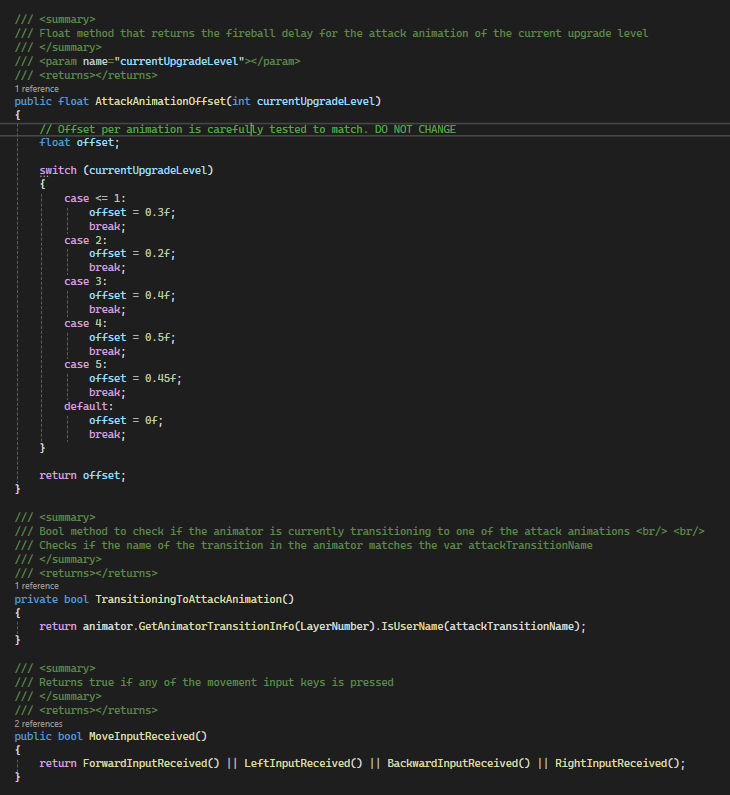
Task: Click the LeftInputReceived() call
Action: pos(303,764)
